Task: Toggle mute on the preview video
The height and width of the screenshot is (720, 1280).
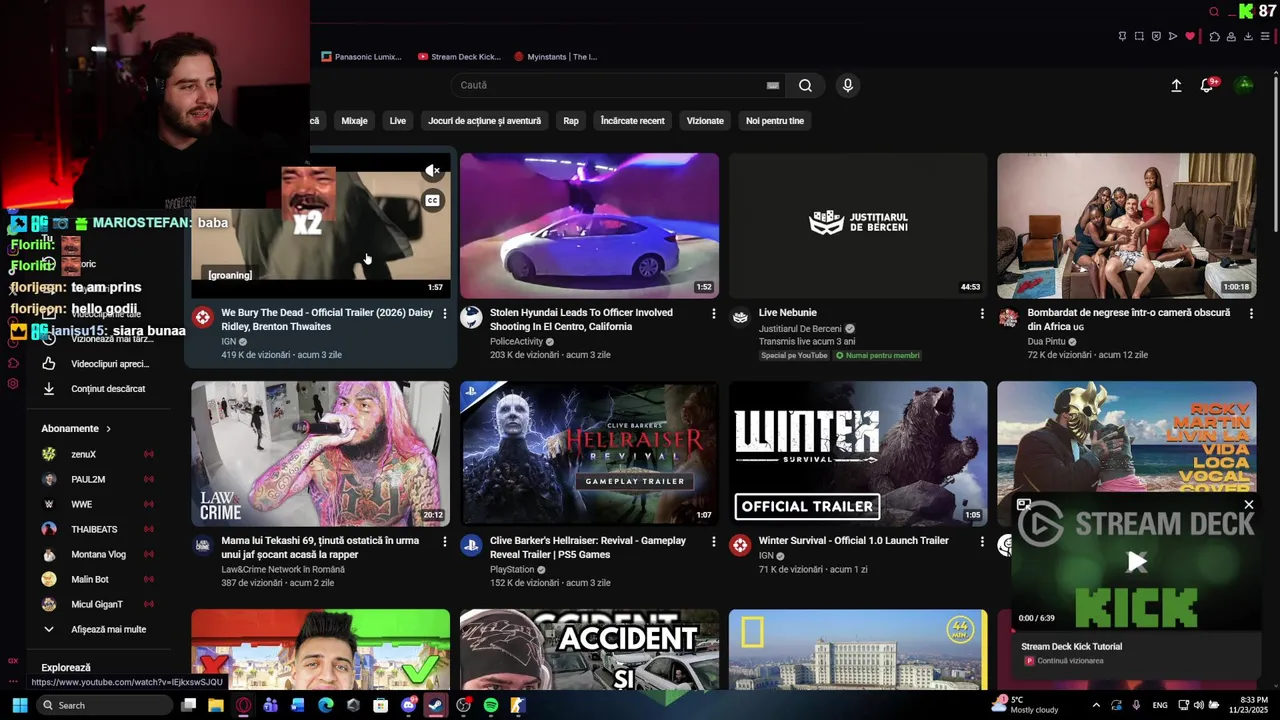Action: pos(432,171)
